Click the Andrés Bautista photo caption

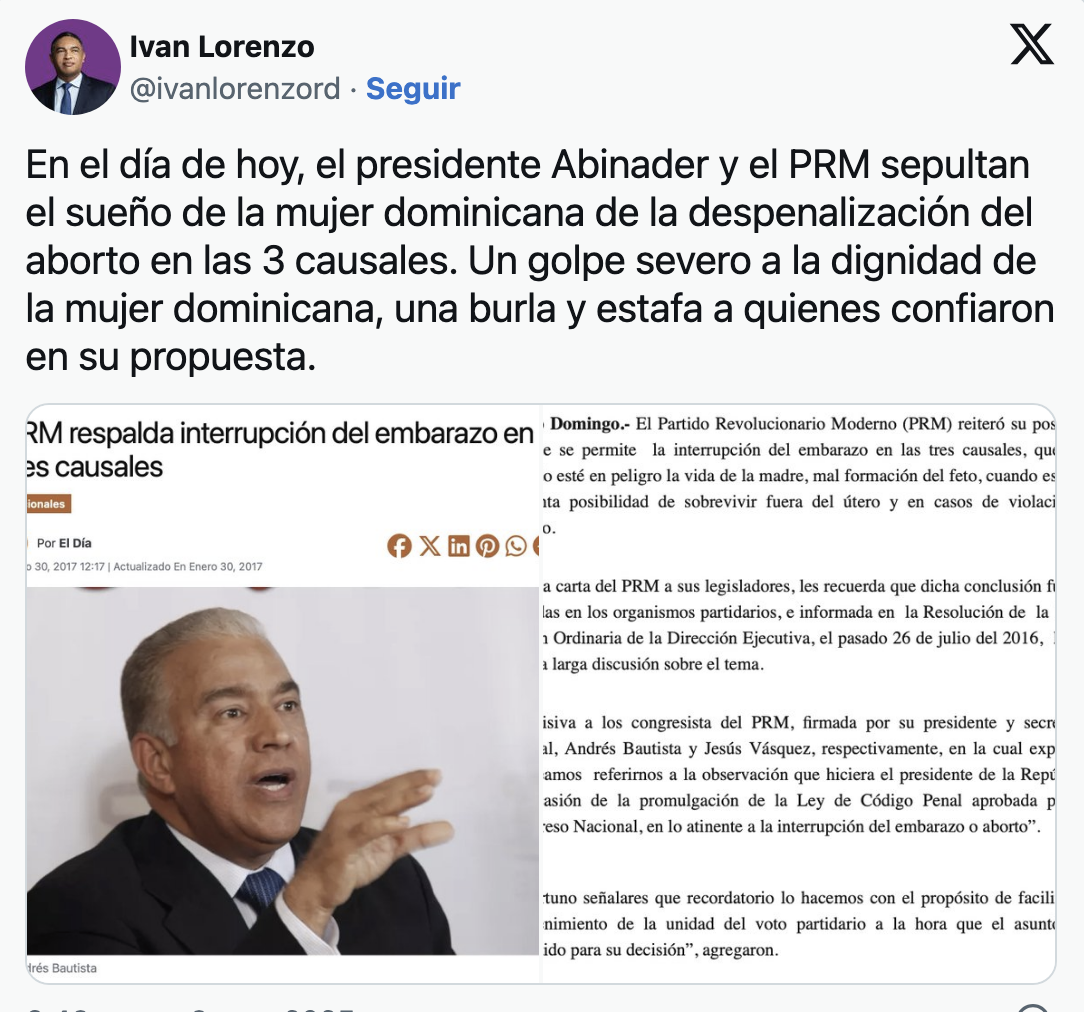pos(62,968)
